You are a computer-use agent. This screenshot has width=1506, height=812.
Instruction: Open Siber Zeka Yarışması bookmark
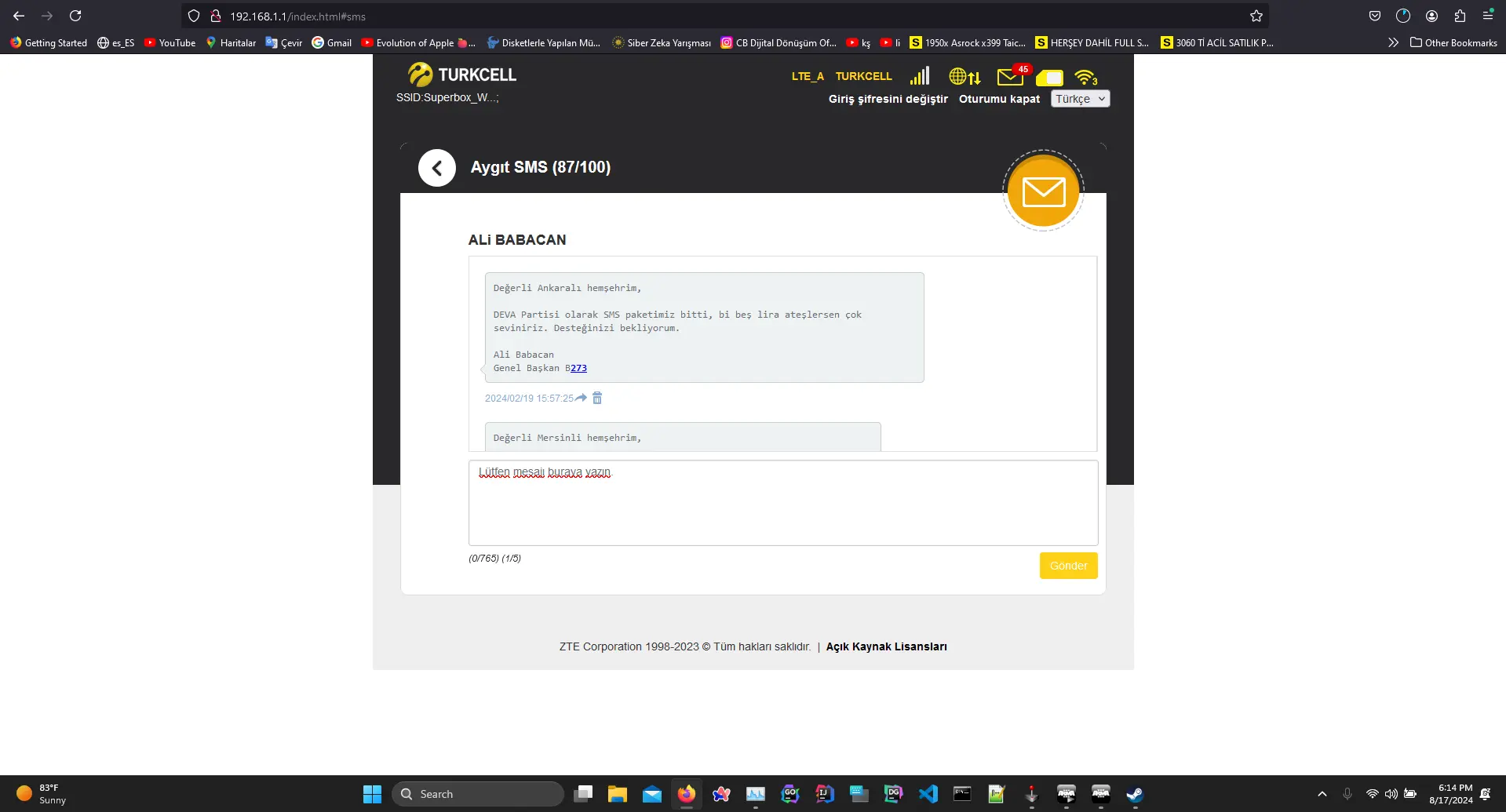pos(662,42)
